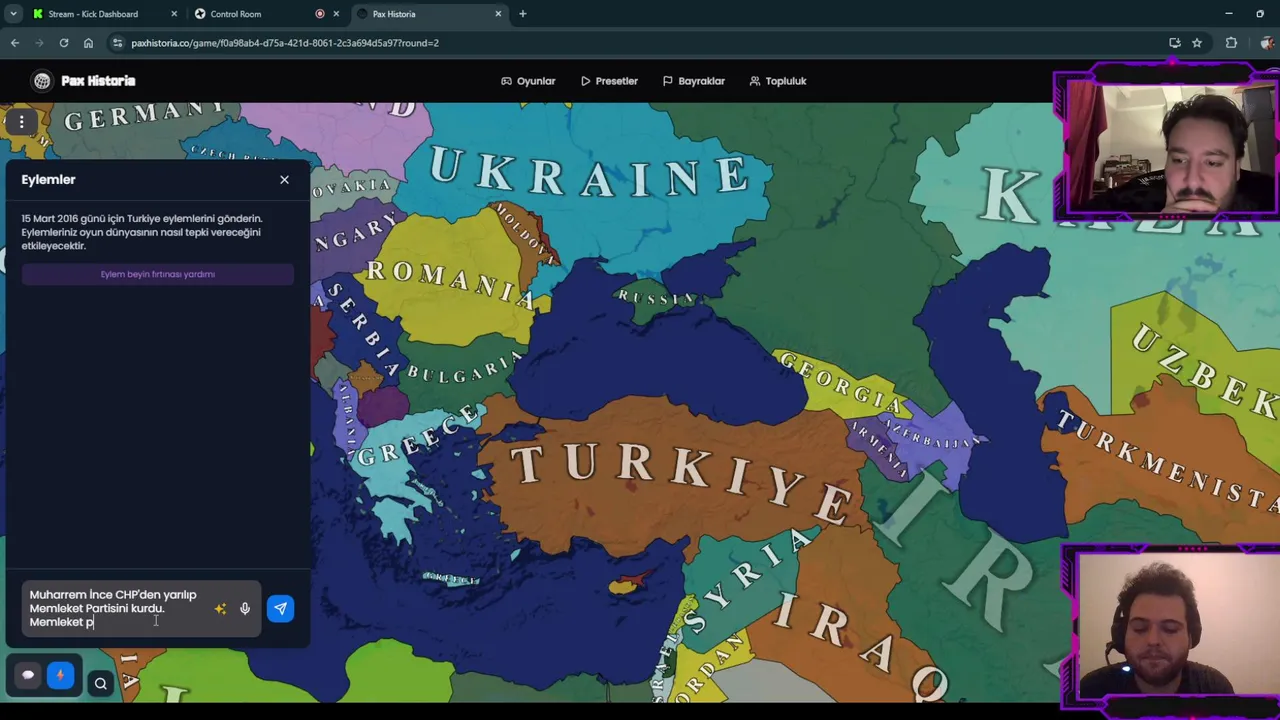Open the three-dot menu on the map
This screenshot has height=720, width=1280.
(21, 122)
